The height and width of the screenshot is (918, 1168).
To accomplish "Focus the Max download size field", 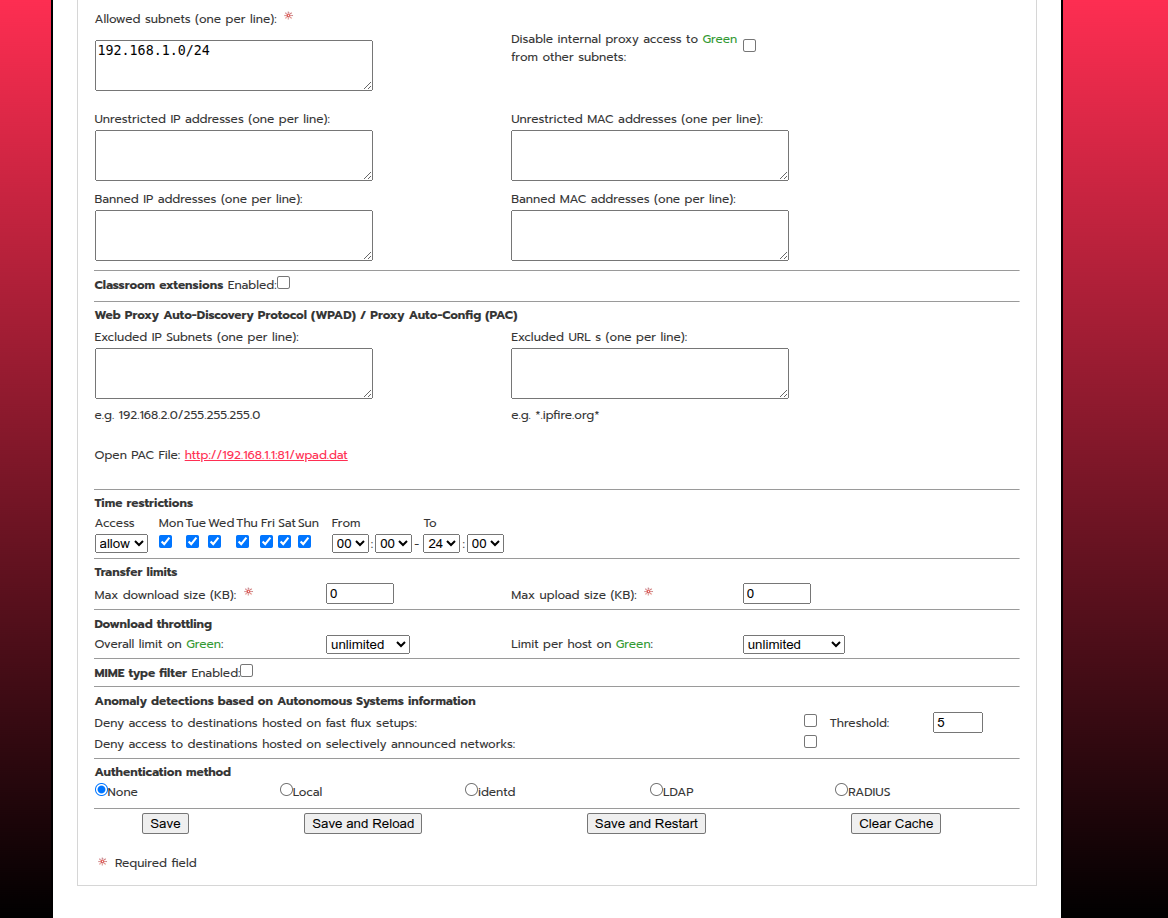I will pyautogui.click(x=360, y=594).
